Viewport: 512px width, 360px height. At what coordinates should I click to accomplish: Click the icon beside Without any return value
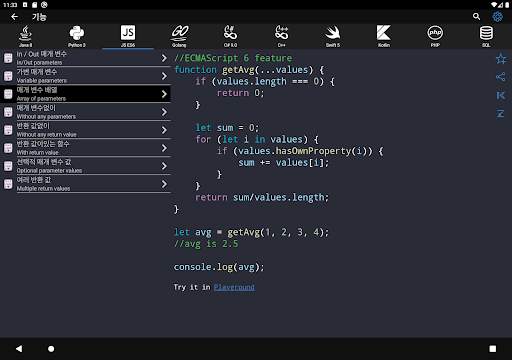8,130
